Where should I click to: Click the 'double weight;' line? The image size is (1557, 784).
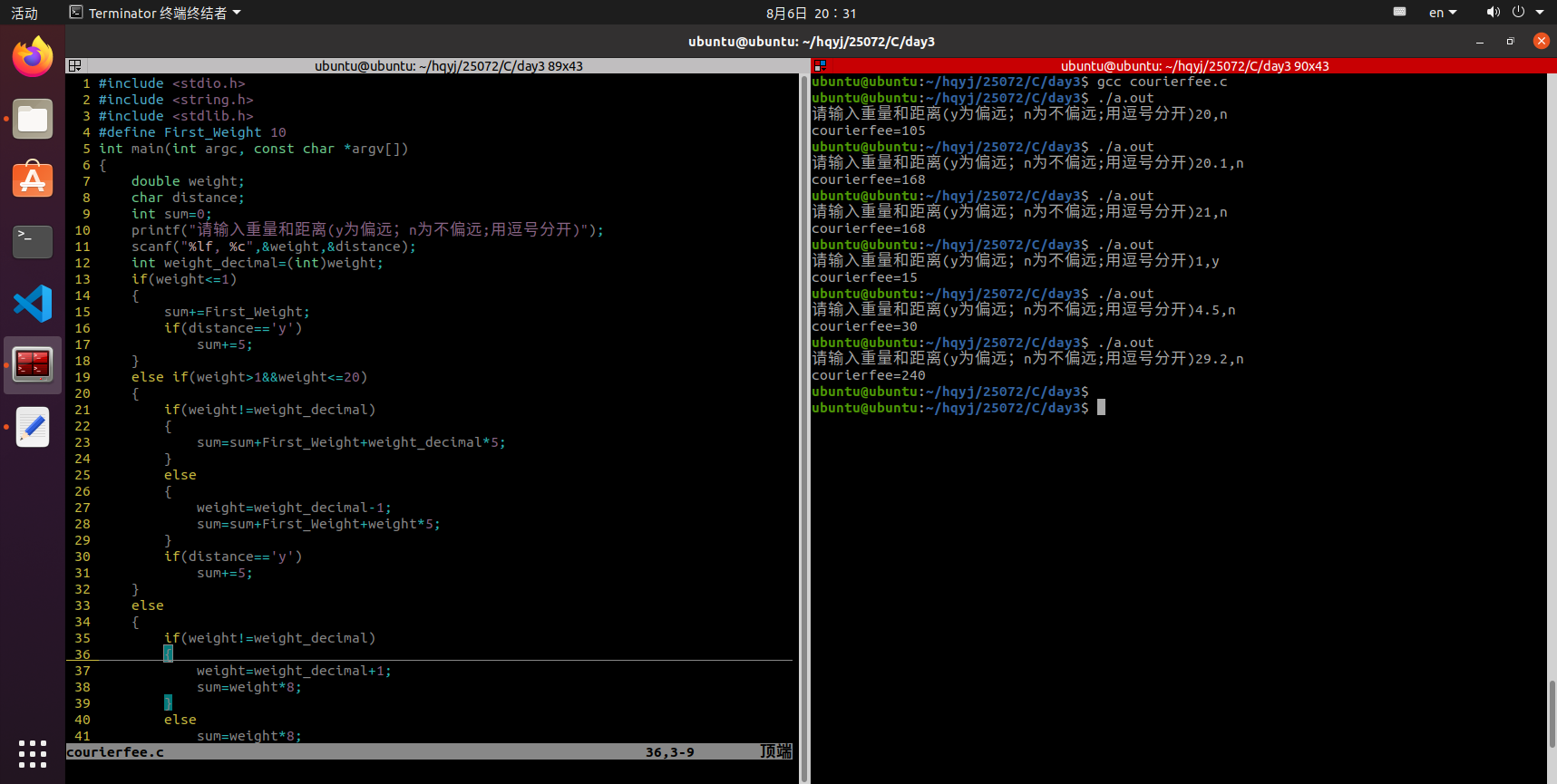point(188,181)
